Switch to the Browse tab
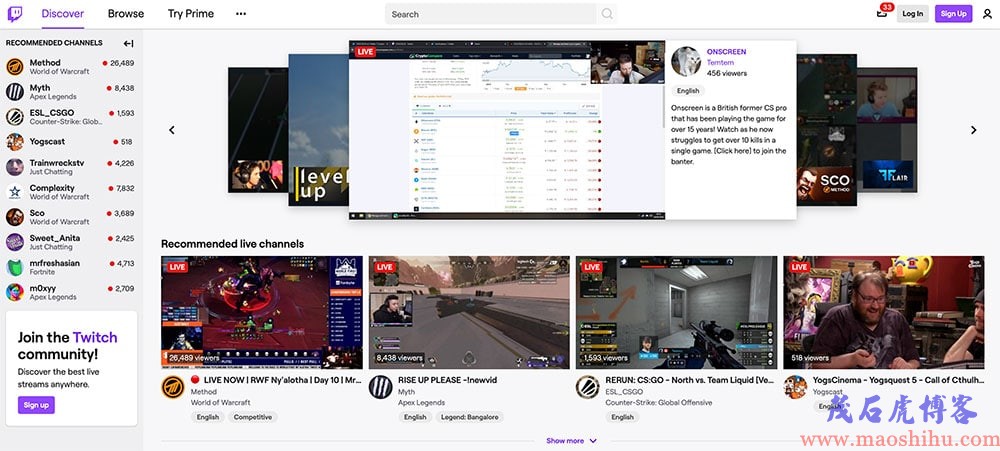 pos(126,13)
